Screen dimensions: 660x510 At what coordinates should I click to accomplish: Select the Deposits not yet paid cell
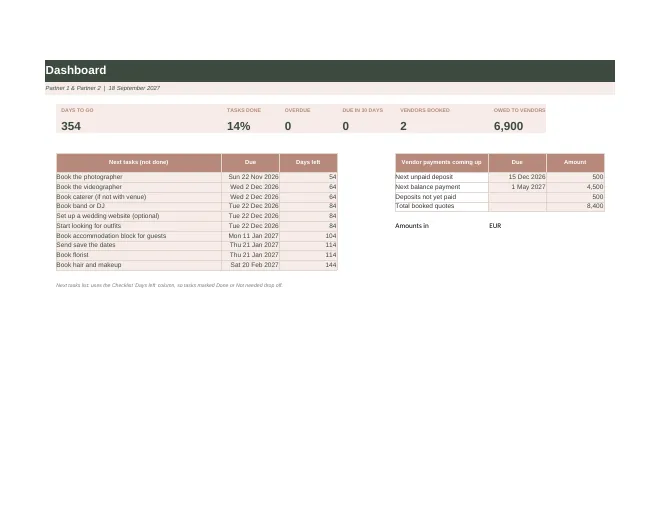(x=442, y=197)
